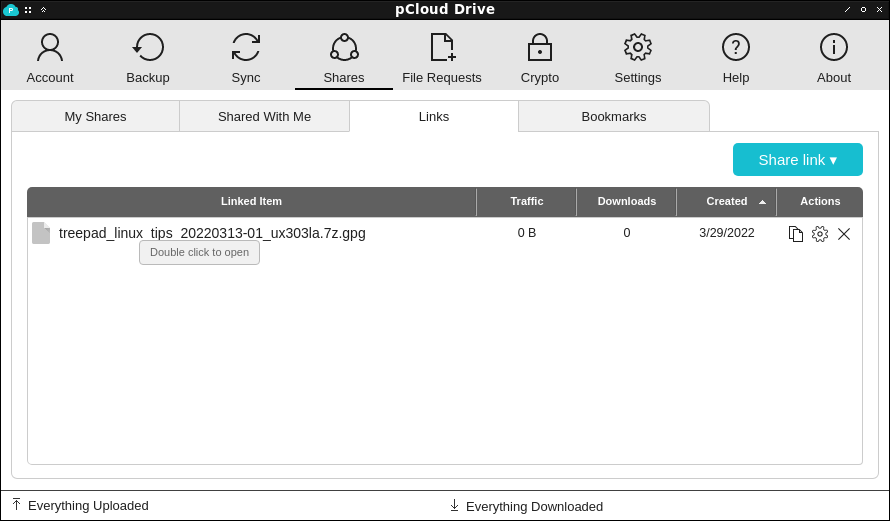Open the About info section
The width and height of the screenshot is (890, 521).
tap(834, 58)
